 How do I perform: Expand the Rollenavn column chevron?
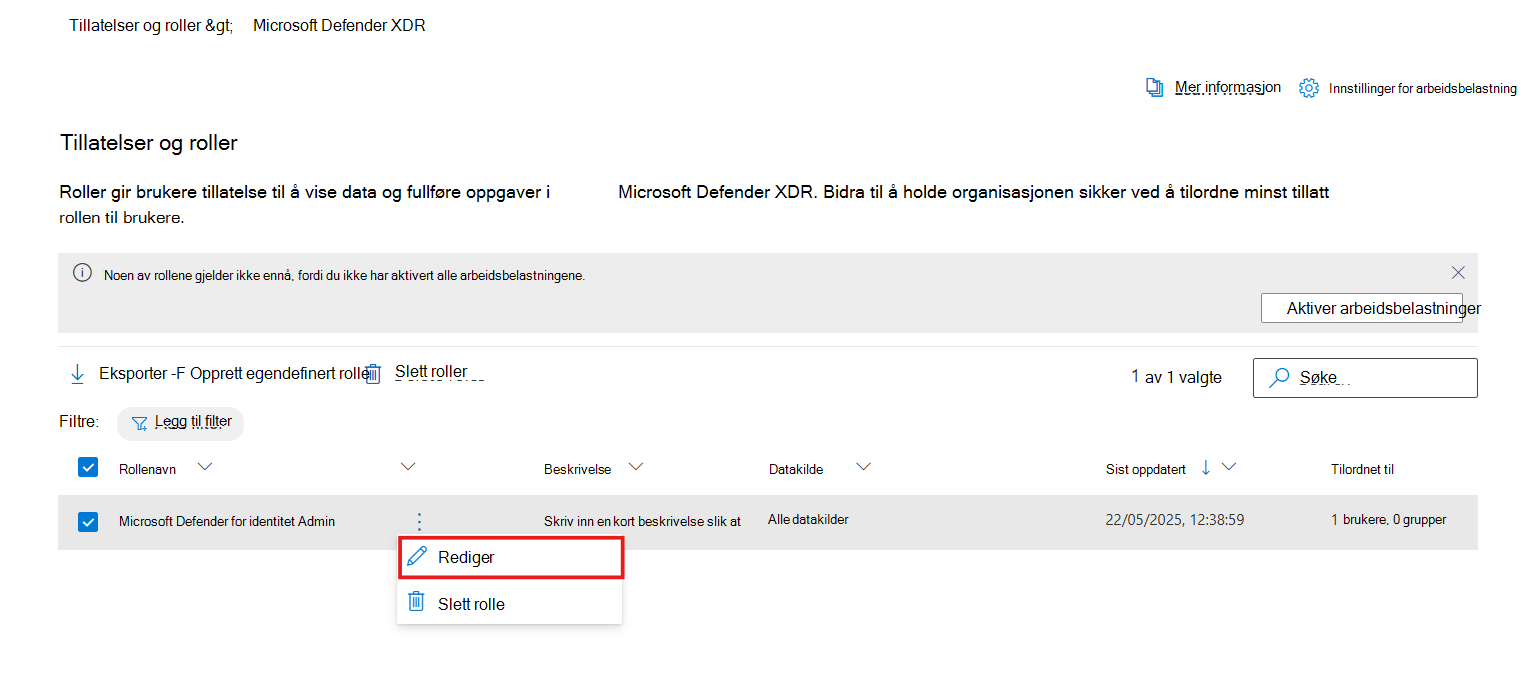(205, 467)
